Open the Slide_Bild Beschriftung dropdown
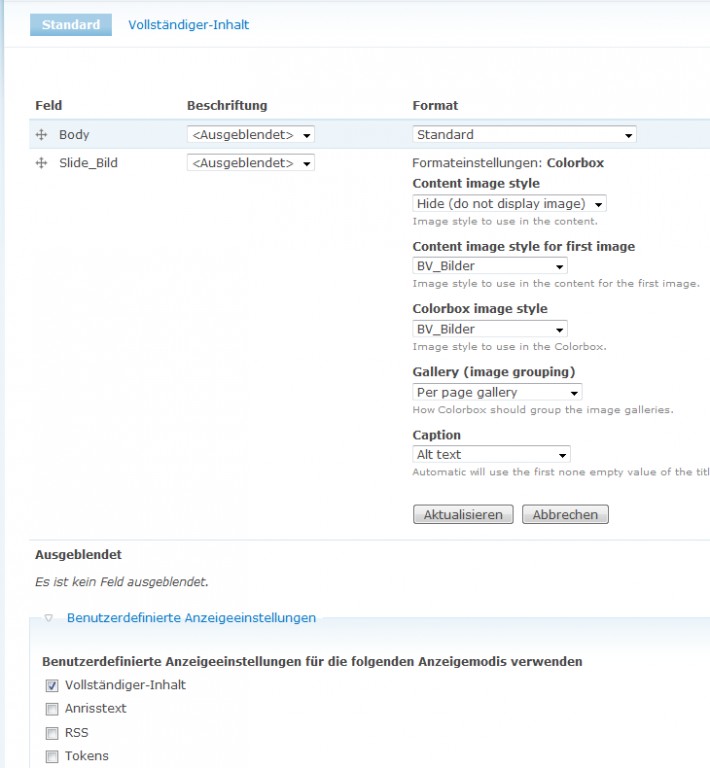Image resolution: width=710 pixels, height=768 pixels. (x=250, y=163)
